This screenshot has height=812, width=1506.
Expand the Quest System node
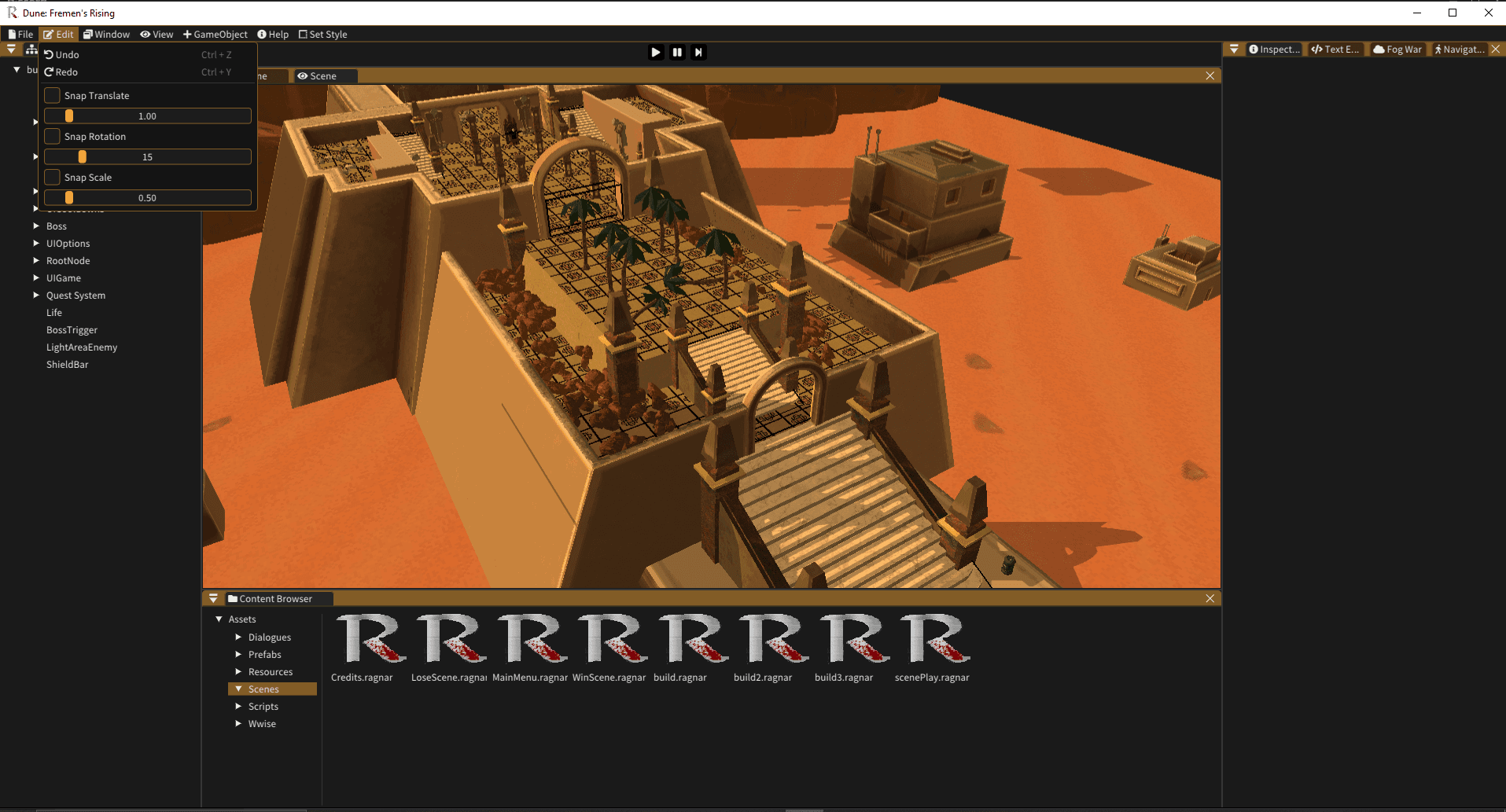(x=36, y=295)
